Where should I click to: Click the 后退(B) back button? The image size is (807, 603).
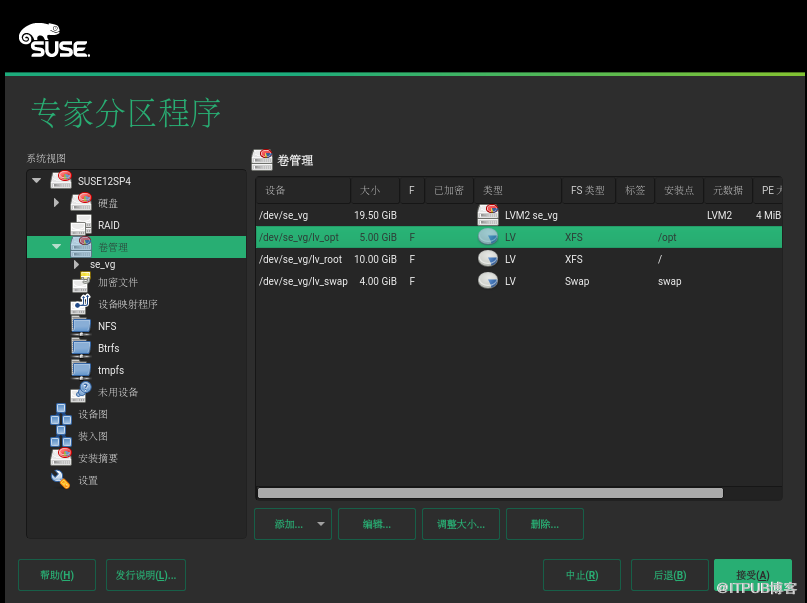(670, 575)
